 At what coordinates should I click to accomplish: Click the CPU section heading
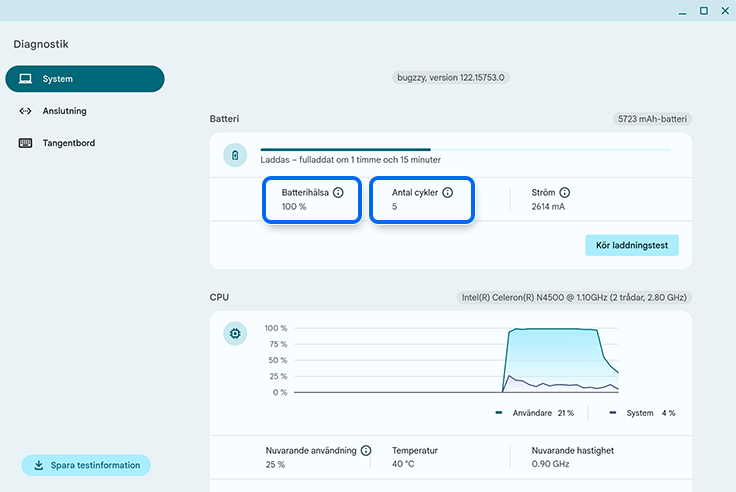(219, 297)
